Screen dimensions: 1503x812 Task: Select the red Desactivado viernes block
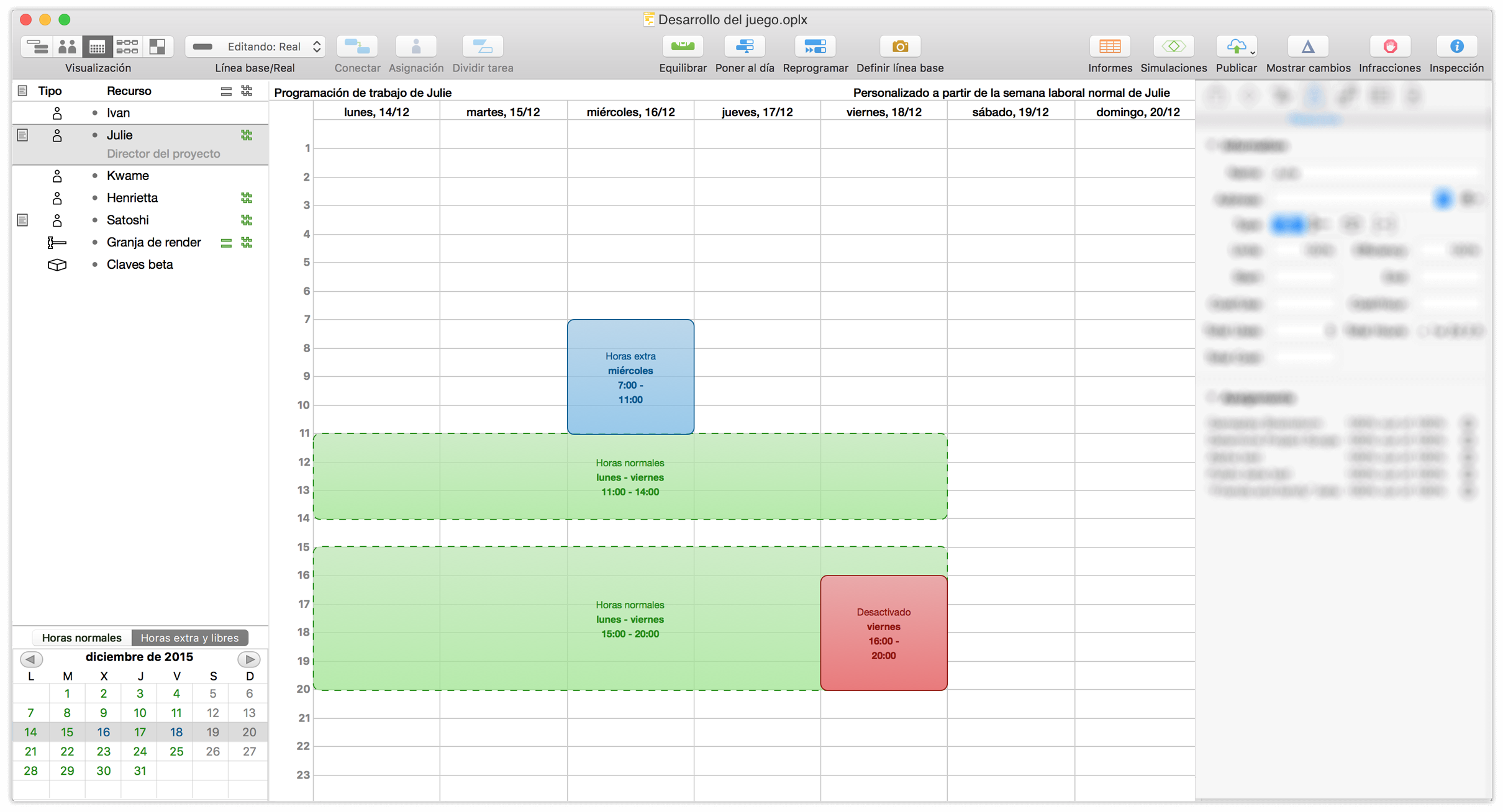click(883, 633)
